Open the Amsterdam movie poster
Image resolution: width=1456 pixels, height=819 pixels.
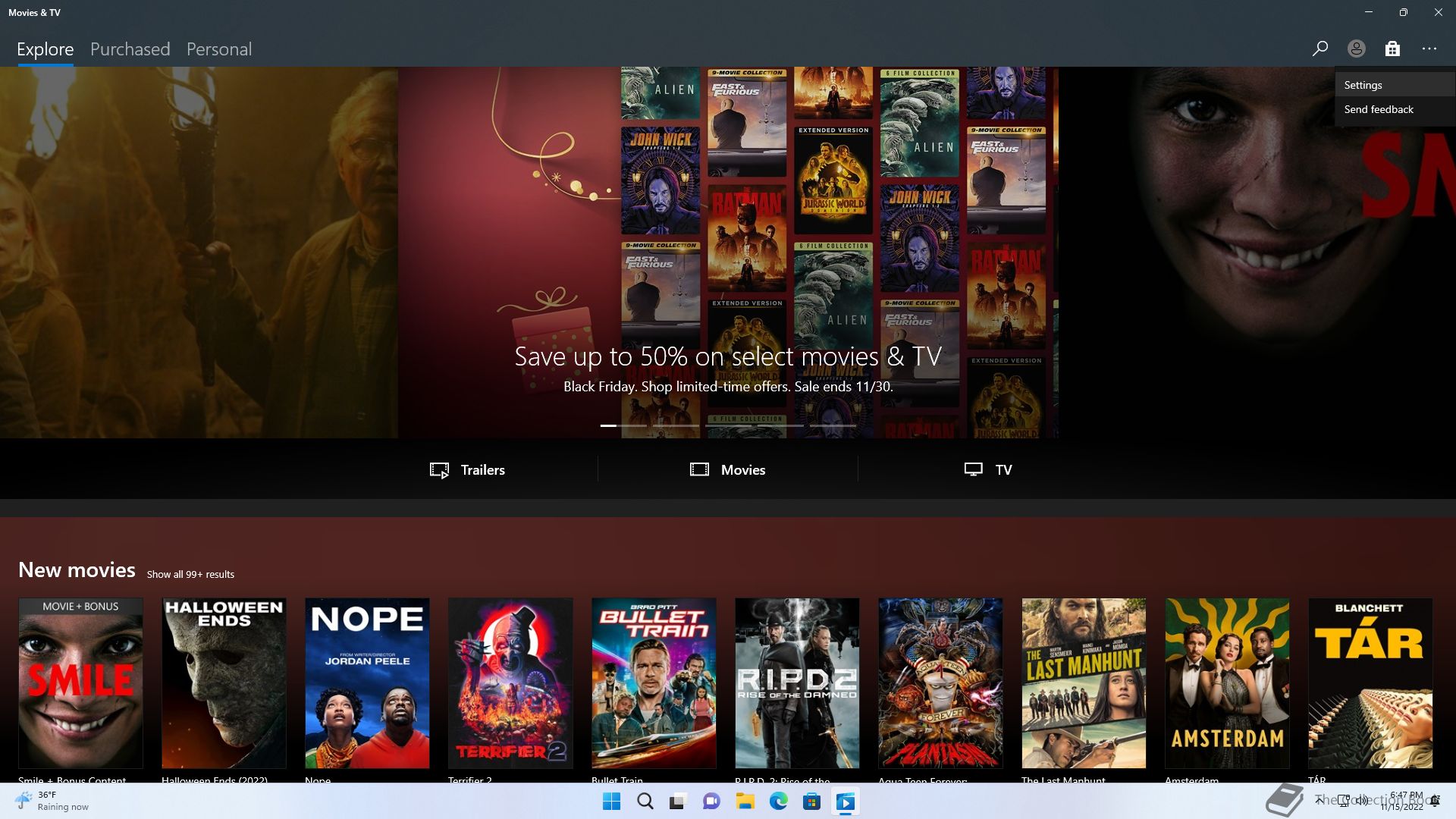click(x=1227, y=682)
